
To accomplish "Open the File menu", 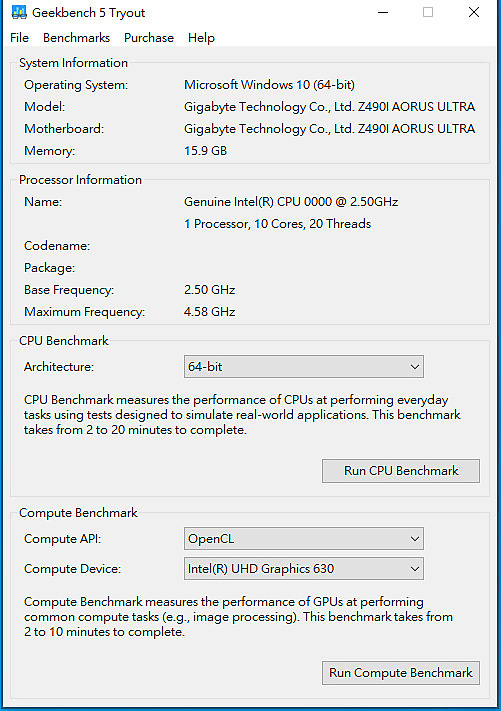I will 19,38.
